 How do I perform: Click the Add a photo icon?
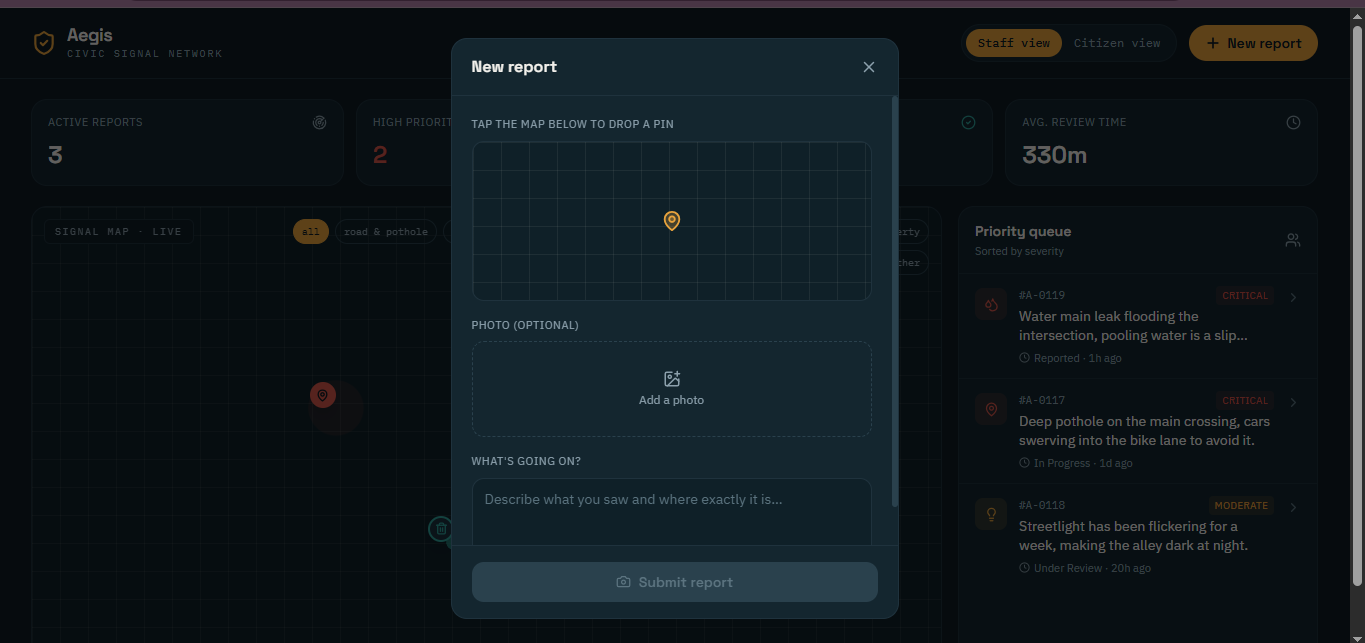point(672,379)
